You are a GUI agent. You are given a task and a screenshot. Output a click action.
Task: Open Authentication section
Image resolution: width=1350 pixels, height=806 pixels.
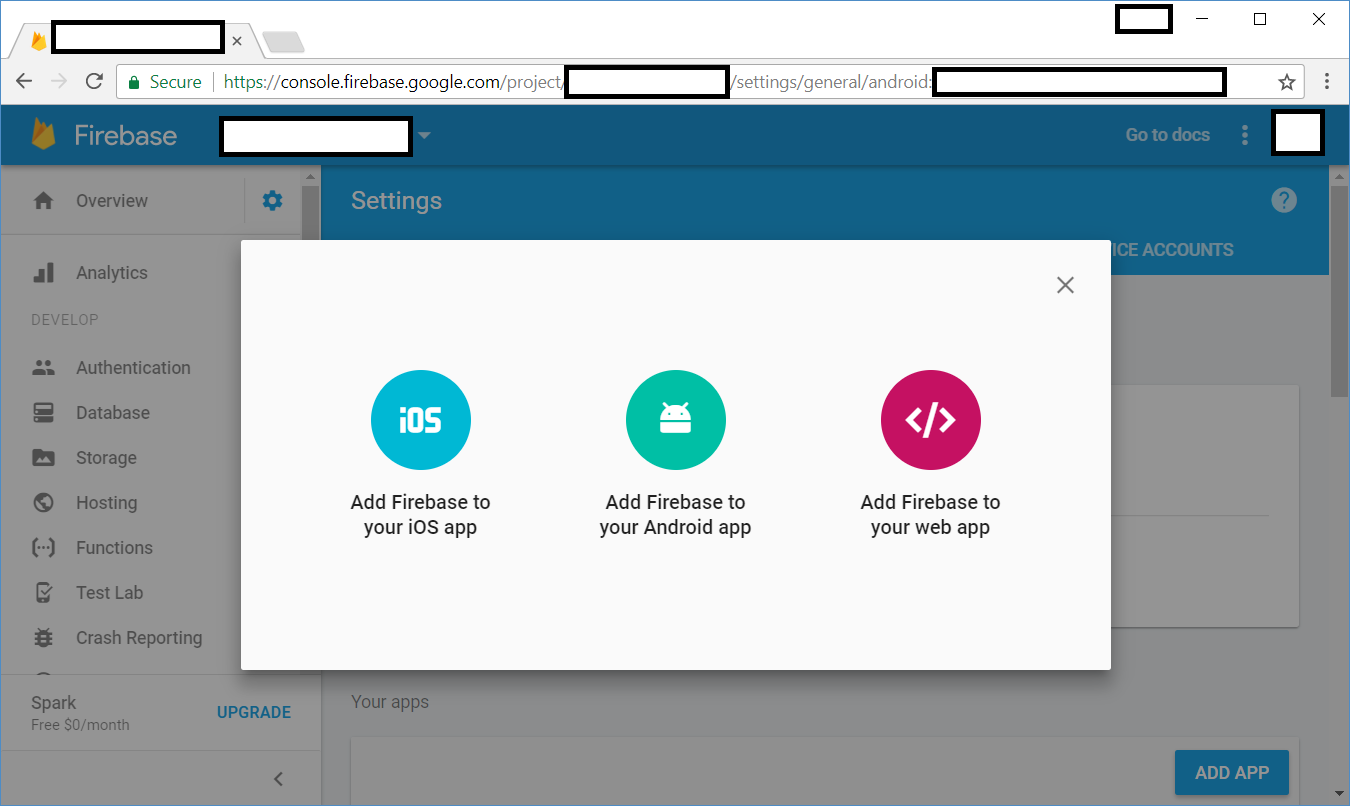(x=133, y=368)
